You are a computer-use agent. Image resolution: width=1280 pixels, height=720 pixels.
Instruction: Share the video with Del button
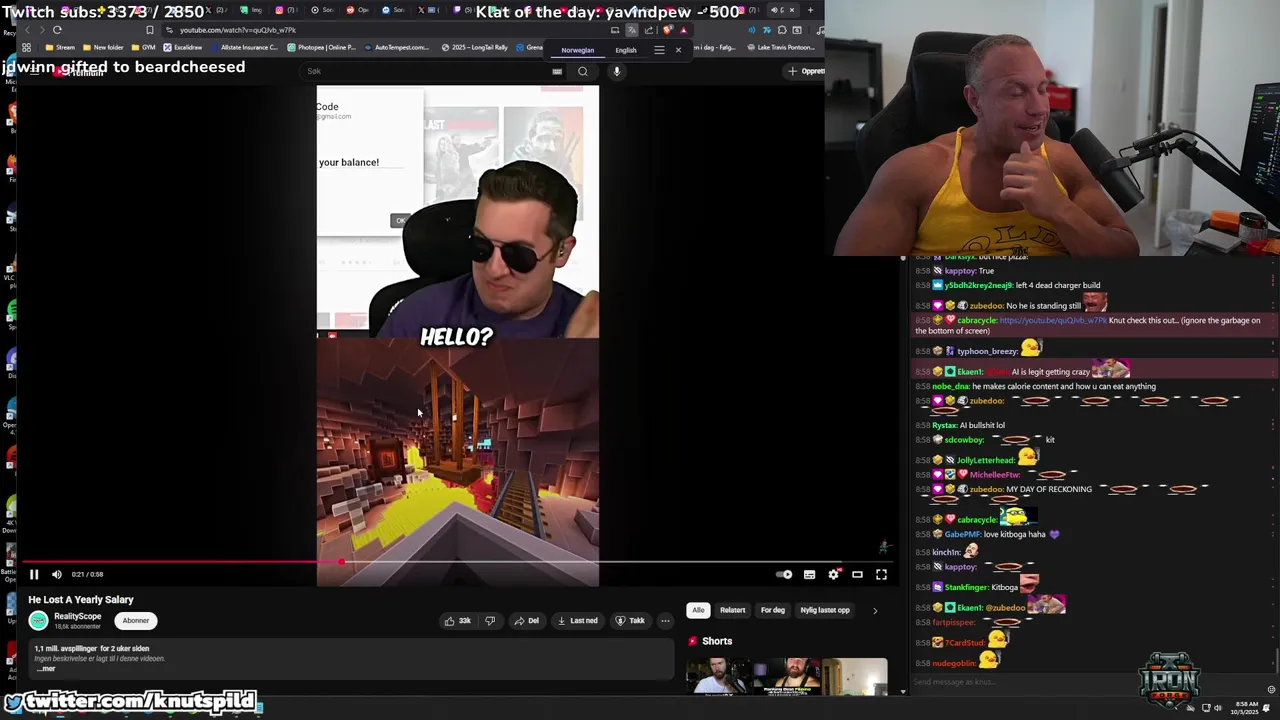[x=526, y=621]
